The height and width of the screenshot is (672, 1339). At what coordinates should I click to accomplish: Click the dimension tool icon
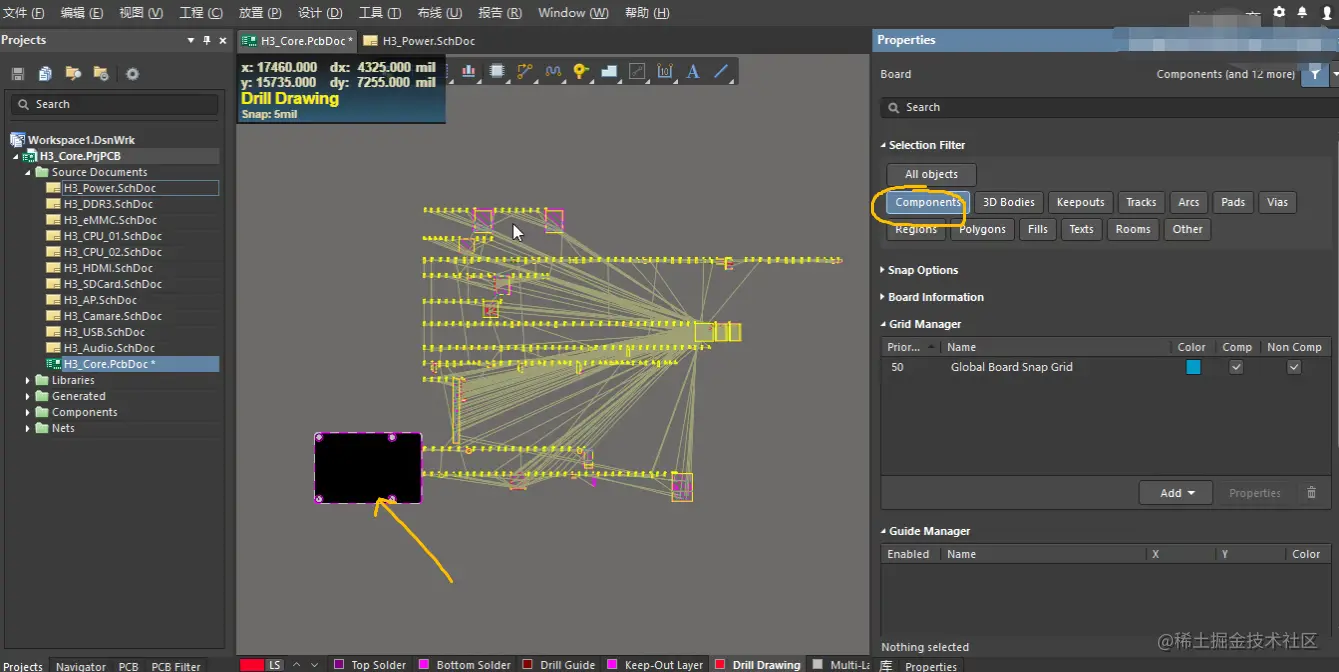click(x=664, y=71)
